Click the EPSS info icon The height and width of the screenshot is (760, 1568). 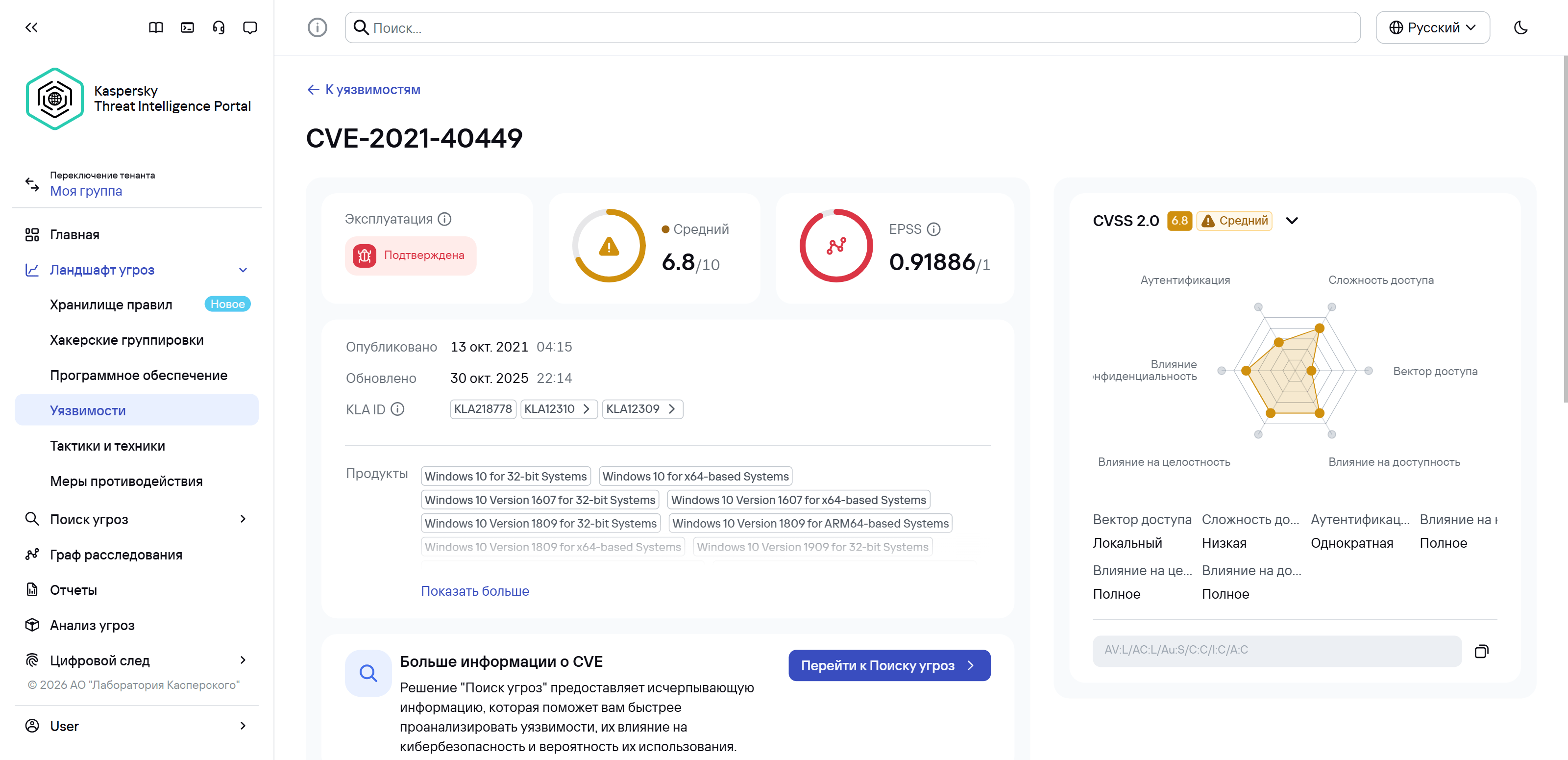pyautogui.click(x=934, y=229)
